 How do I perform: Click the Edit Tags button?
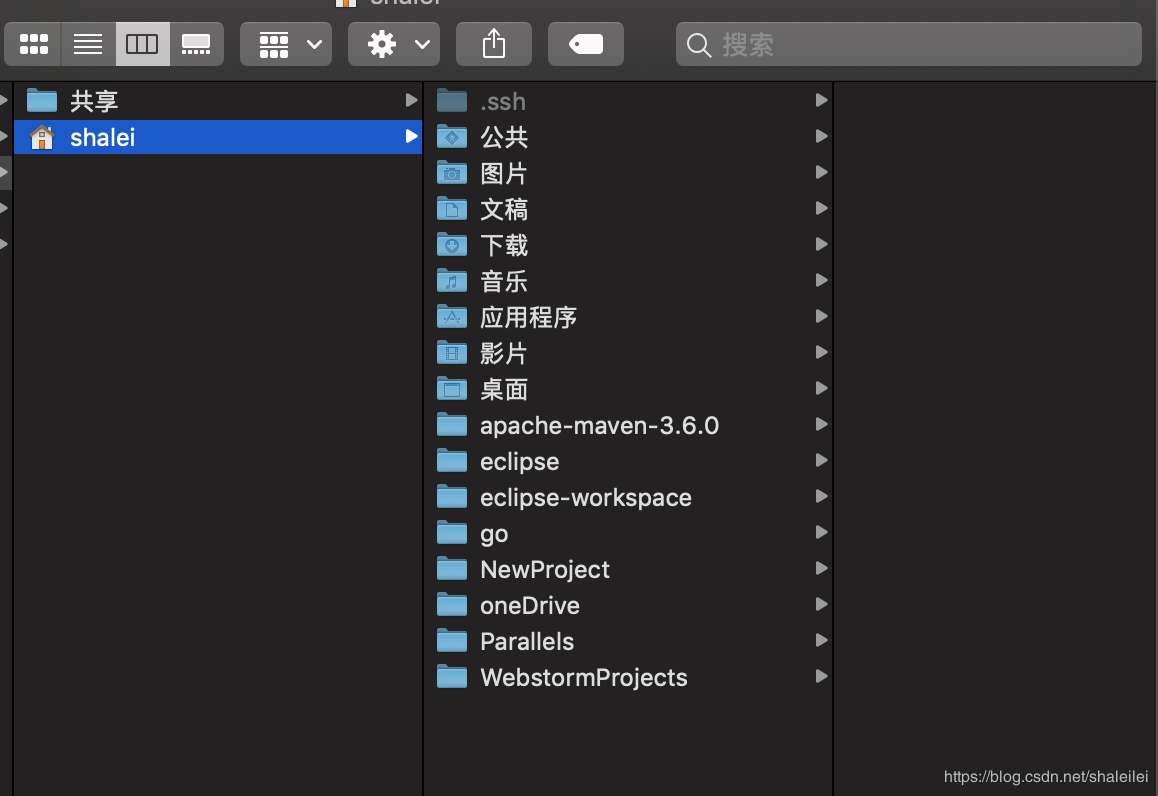click(x=586, y=44)
